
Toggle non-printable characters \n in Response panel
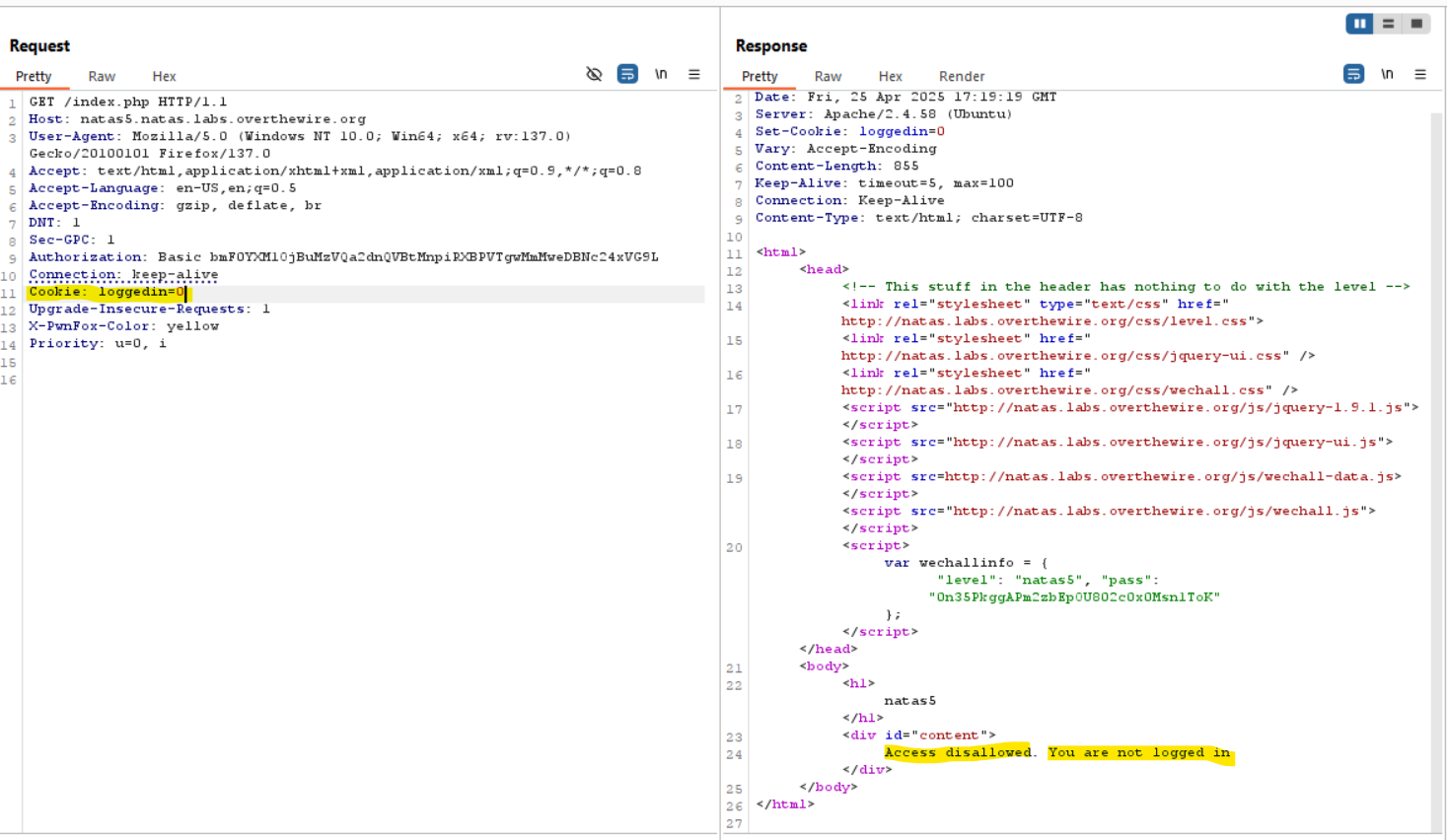coord(1387,74)
